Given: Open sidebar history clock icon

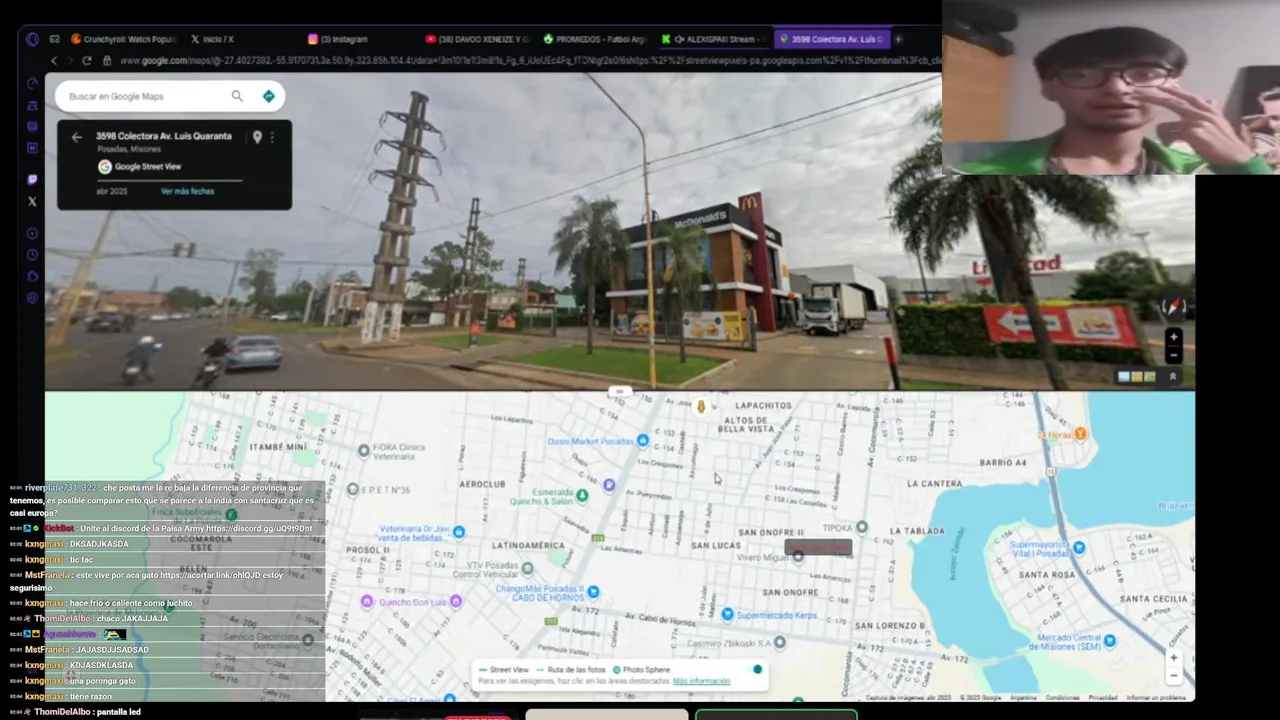Looking at the screenshot, I should pyautogui.click(x=32, y=255).
